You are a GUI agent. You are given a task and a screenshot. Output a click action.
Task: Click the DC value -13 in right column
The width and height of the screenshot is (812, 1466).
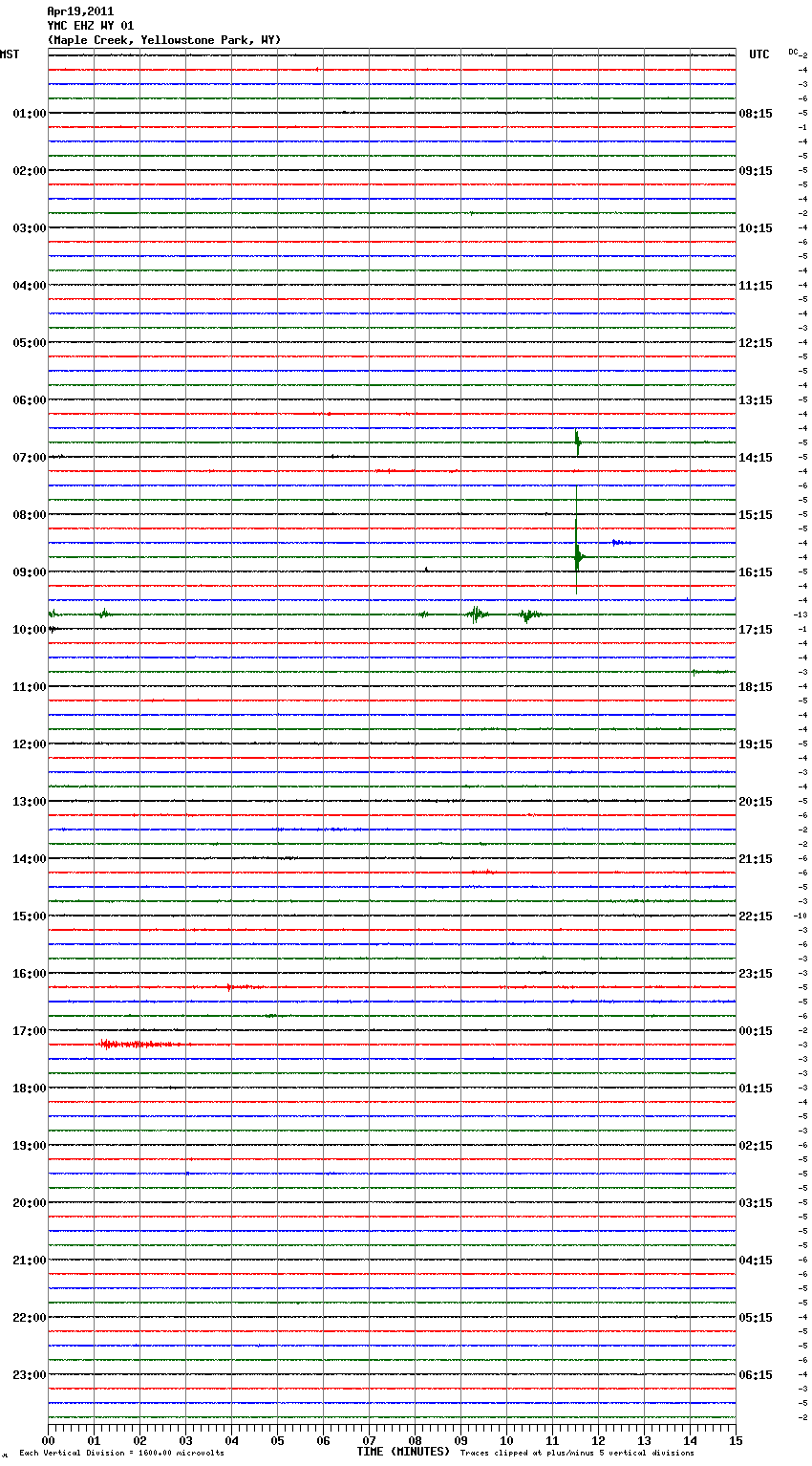801,615
